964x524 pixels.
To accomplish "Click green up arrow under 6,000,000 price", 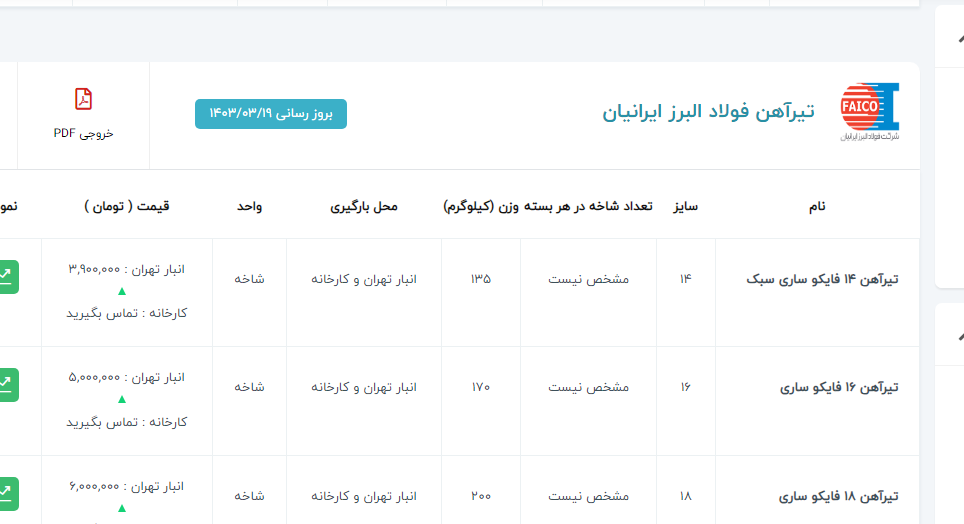I will pos(122,508).
